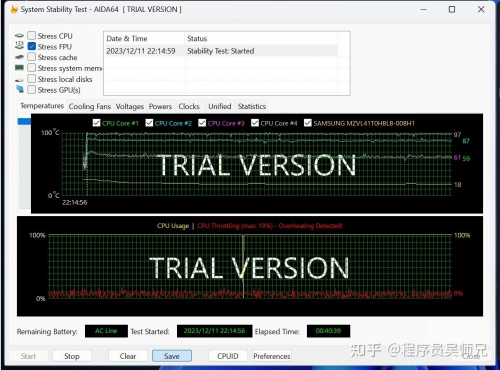Click the 2023/12/11 22:14:59 log timestamp
This screenshot has height=370, width=500.
[x=141, y=51]
